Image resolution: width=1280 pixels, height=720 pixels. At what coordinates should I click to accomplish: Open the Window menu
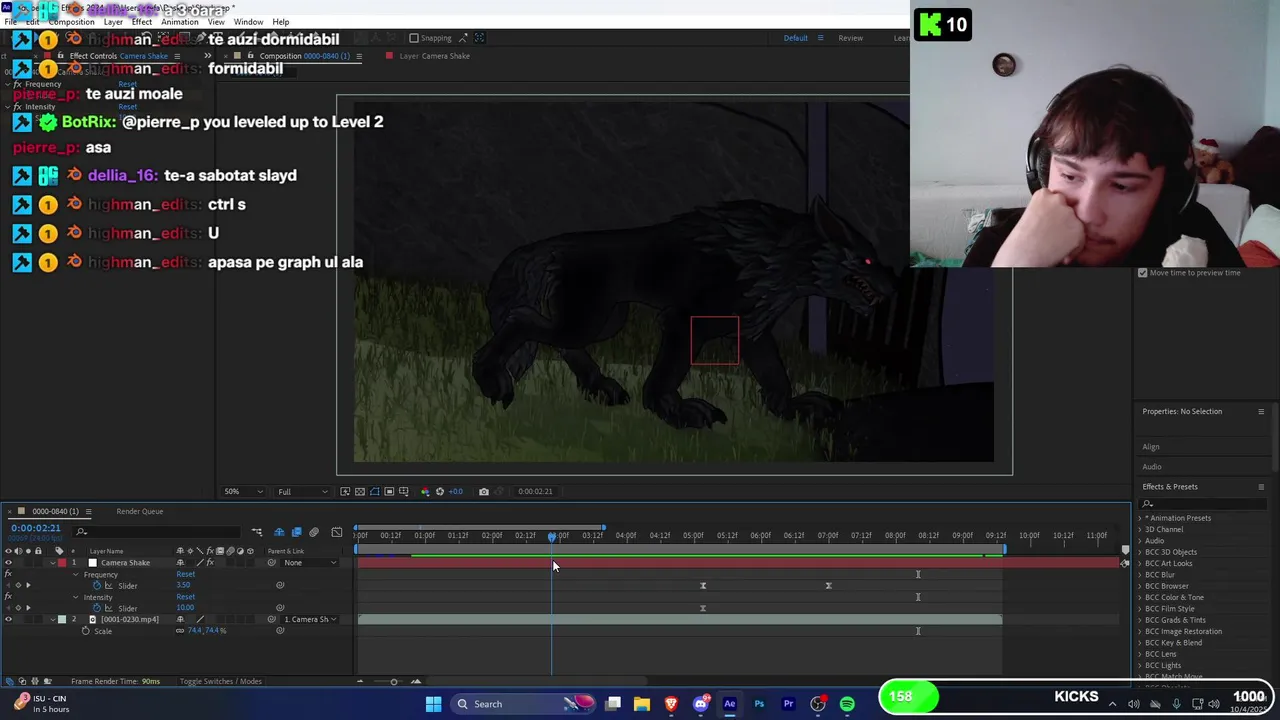coord(249,22)
